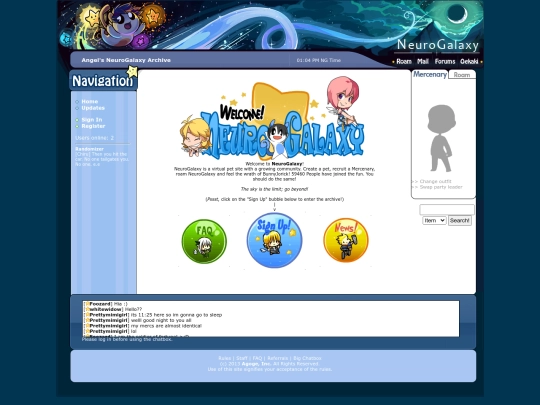
Task: Click Register in Navigation
Action: pos(93,126)
